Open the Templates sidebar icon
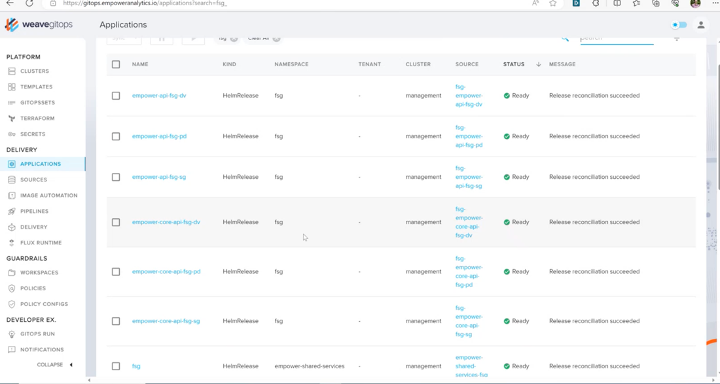 point(12,87)
